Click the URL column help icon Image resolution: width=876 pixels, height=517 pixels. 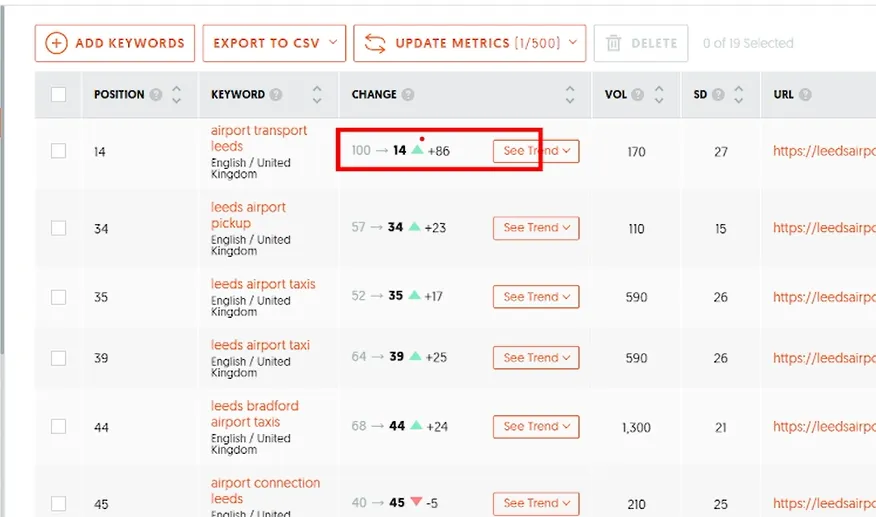pyautogui.click(x=805, y=94)
